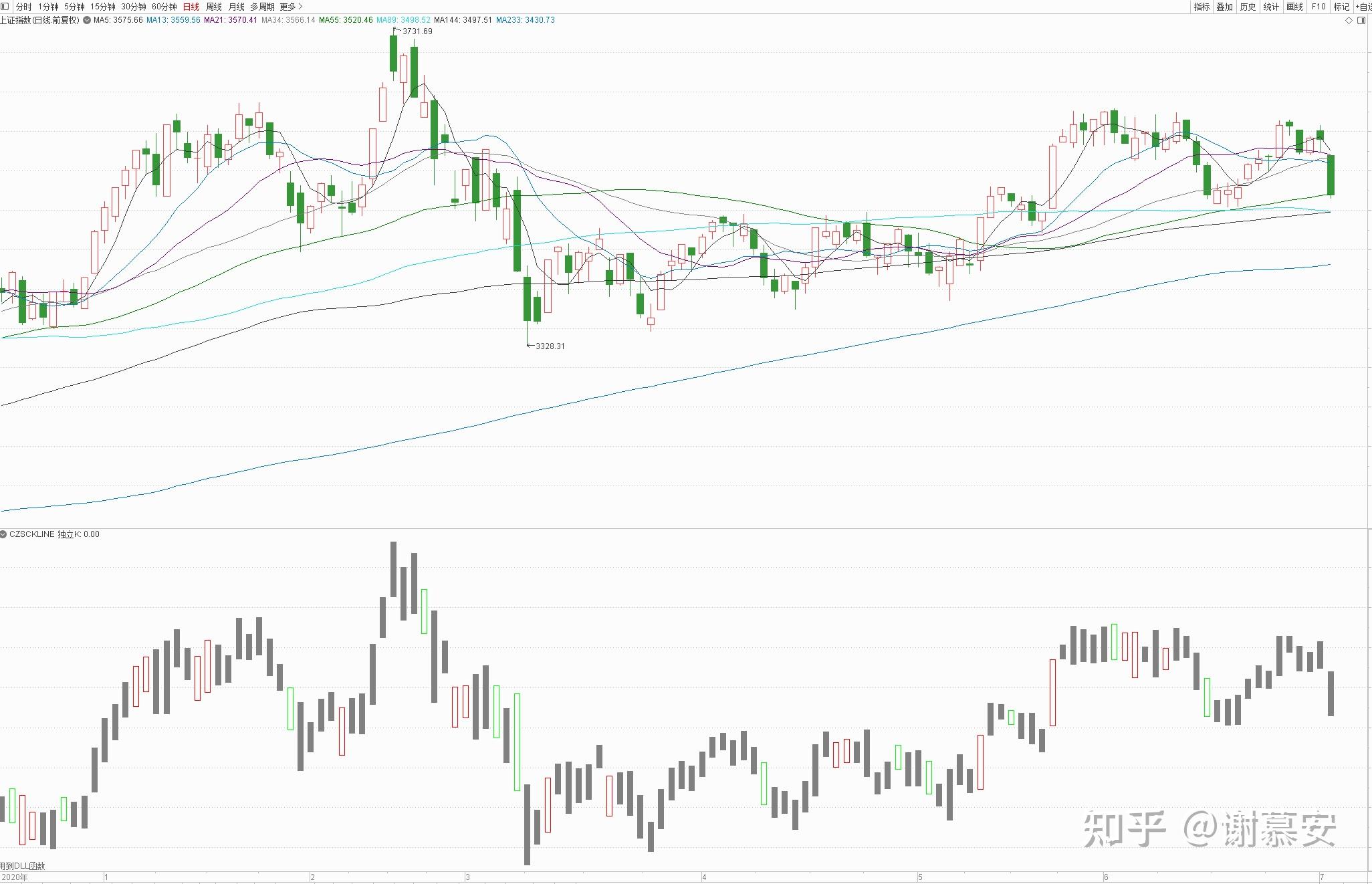
Task: Select the 60分钟 period
Action: click(x=164, y=7)
